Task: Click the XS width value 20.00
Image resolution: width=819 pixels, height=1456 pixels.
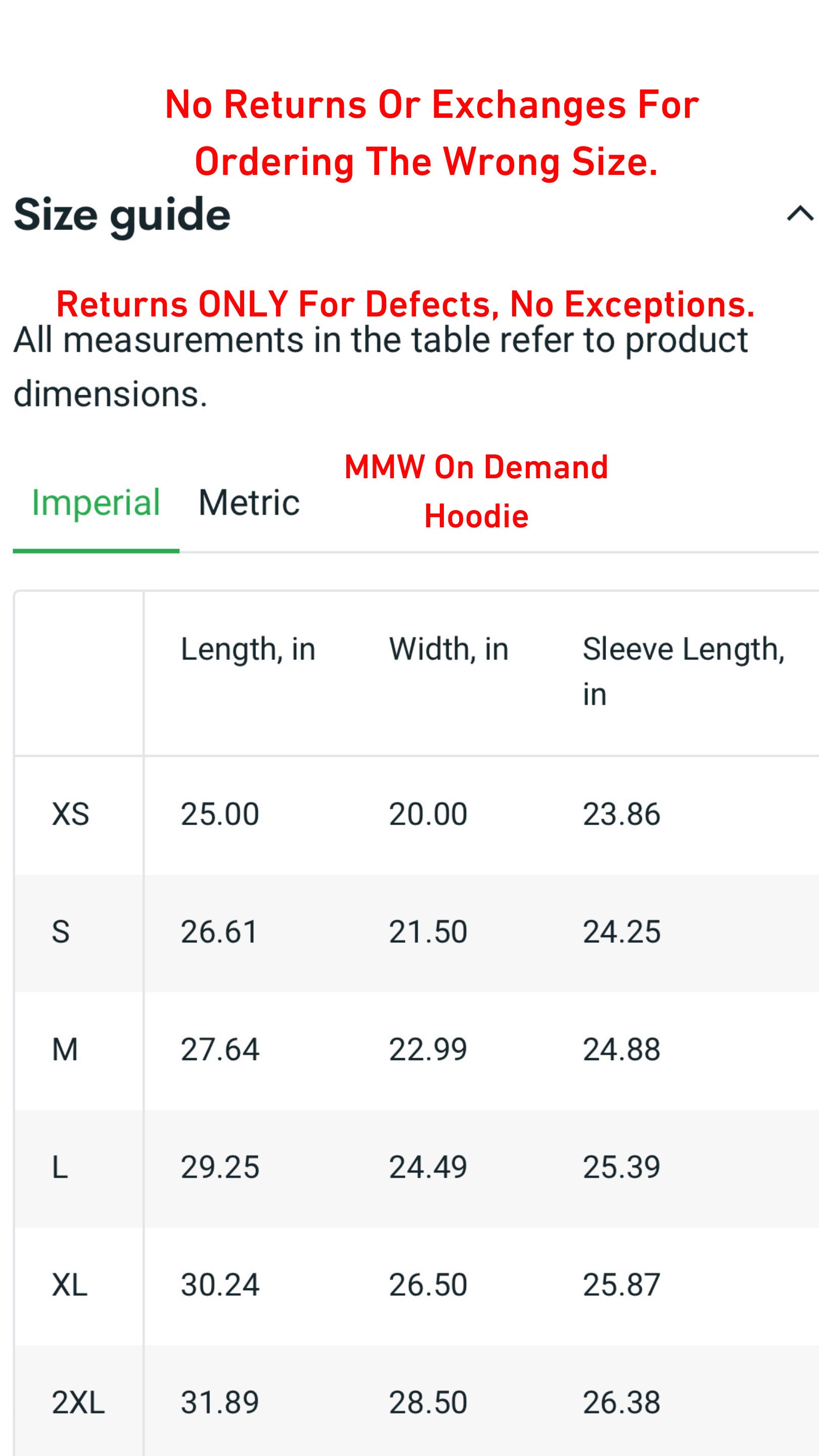Action: pos(428,814)
